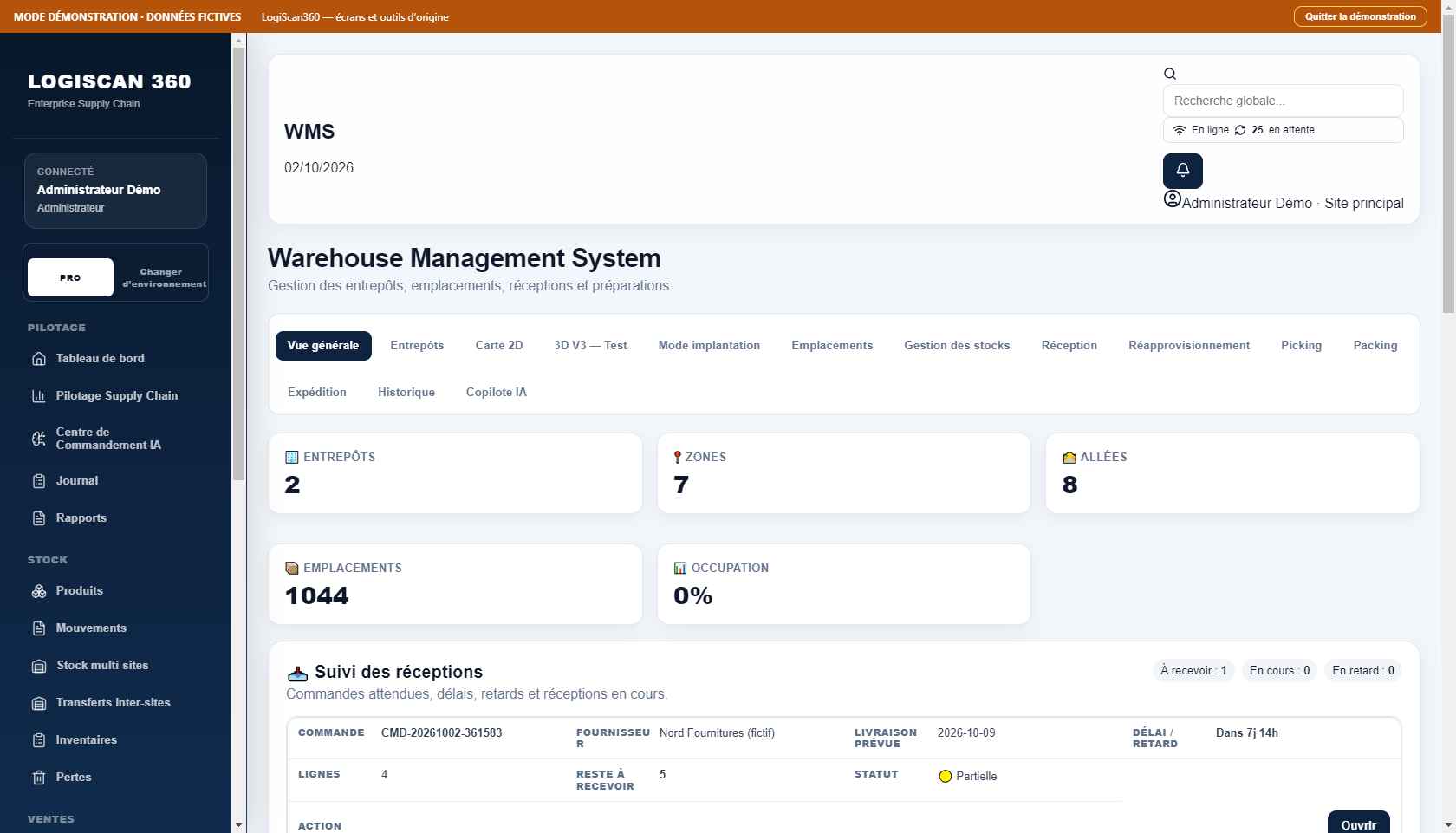Click the Mouvements sidebar icon
The image size is (1456, 833).
click(x=39, y=628)
